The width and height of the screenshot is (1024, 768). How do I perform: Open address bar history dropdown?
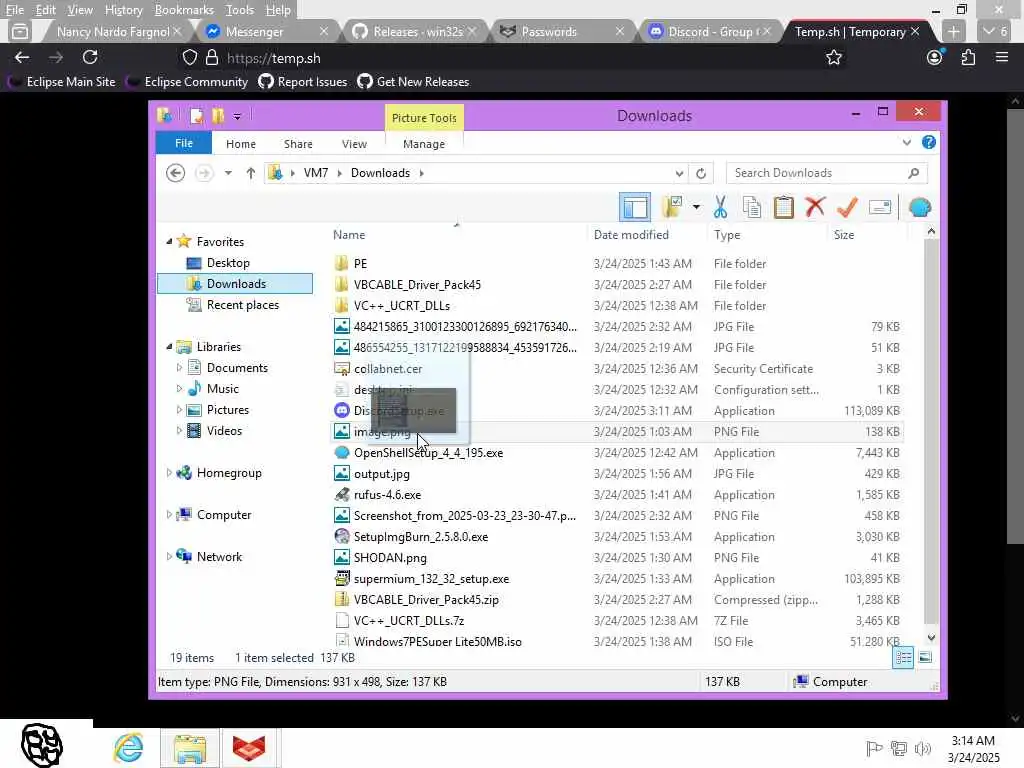tap(679, 173)
